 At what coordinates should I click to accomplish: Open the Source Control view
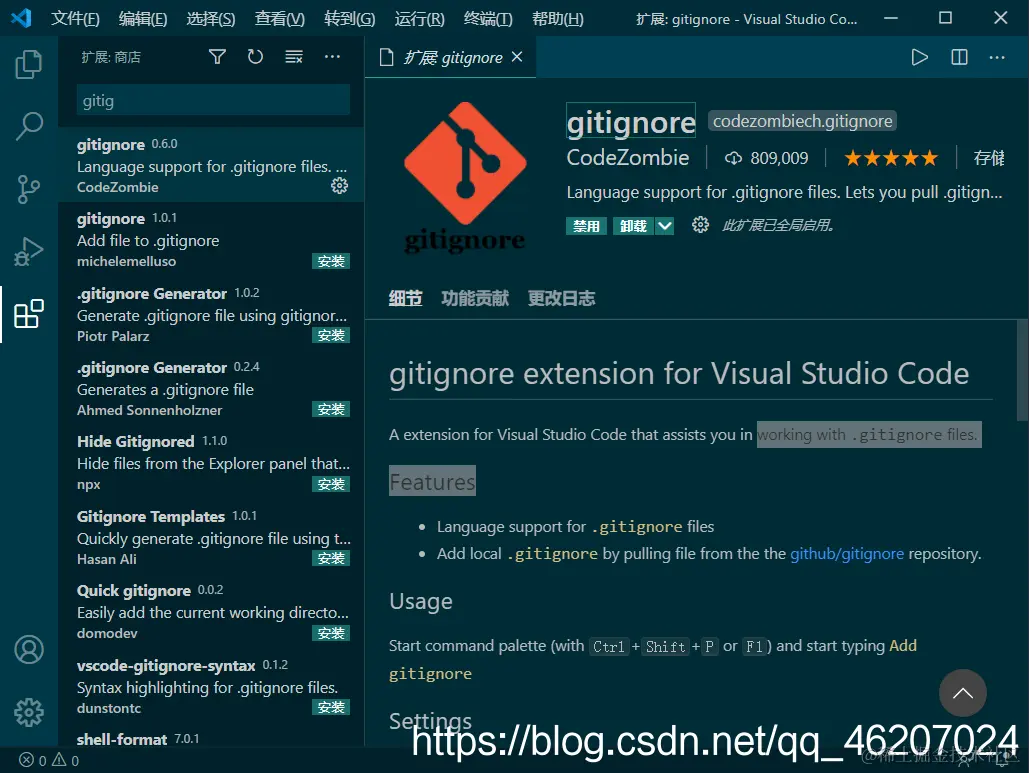click(29, 189)
